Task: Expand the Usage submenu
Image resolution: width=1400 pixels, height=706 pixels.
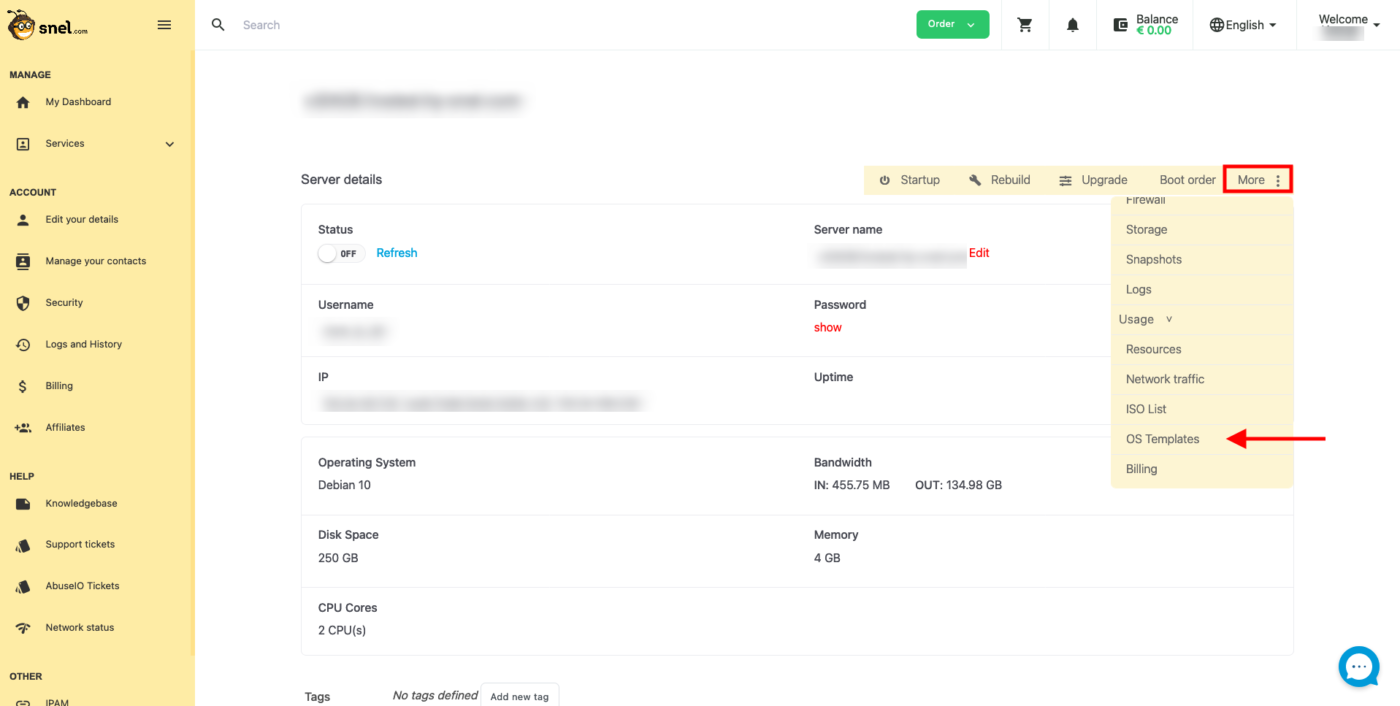Action: 1145,319
